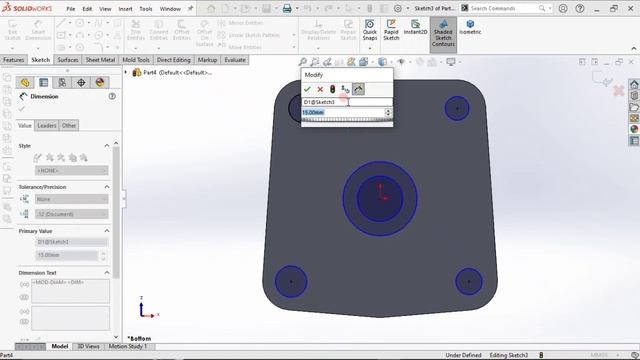
Task: Select the Leaders tab in Dimension panel
Action: pyautogui.click(x=47, y=125)
